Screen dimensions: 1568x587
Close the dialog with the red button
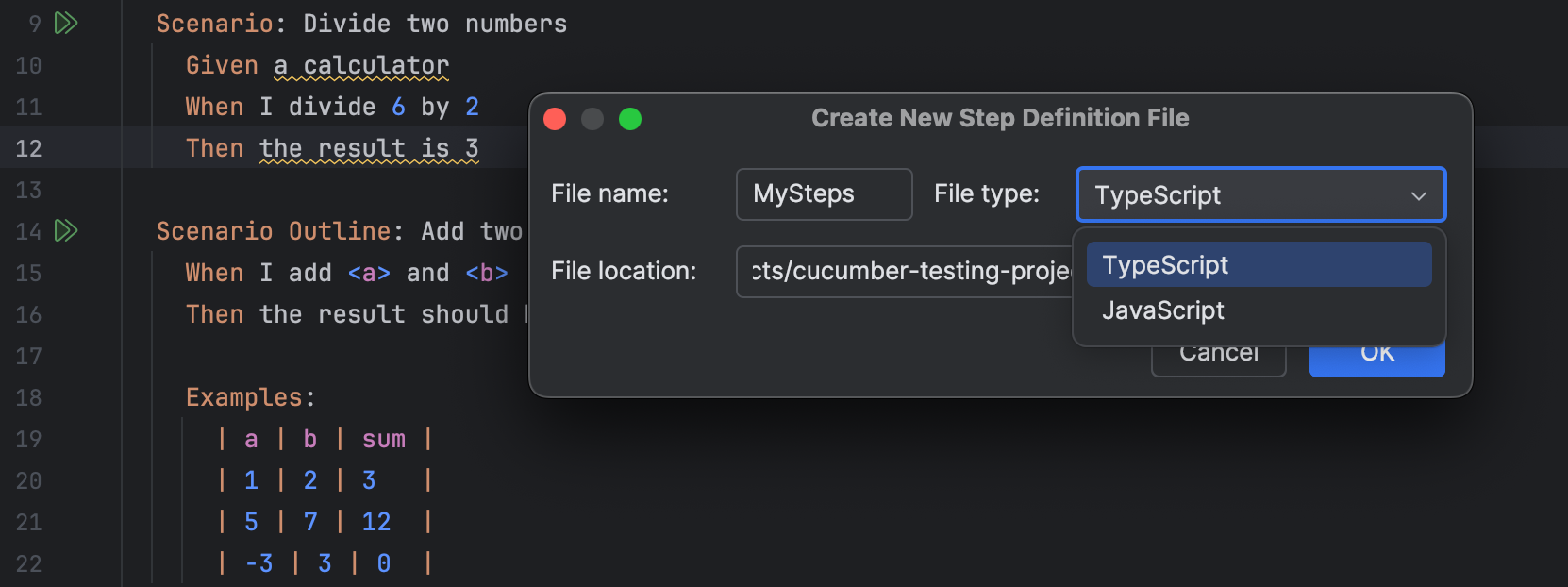(x=555, y=119)
